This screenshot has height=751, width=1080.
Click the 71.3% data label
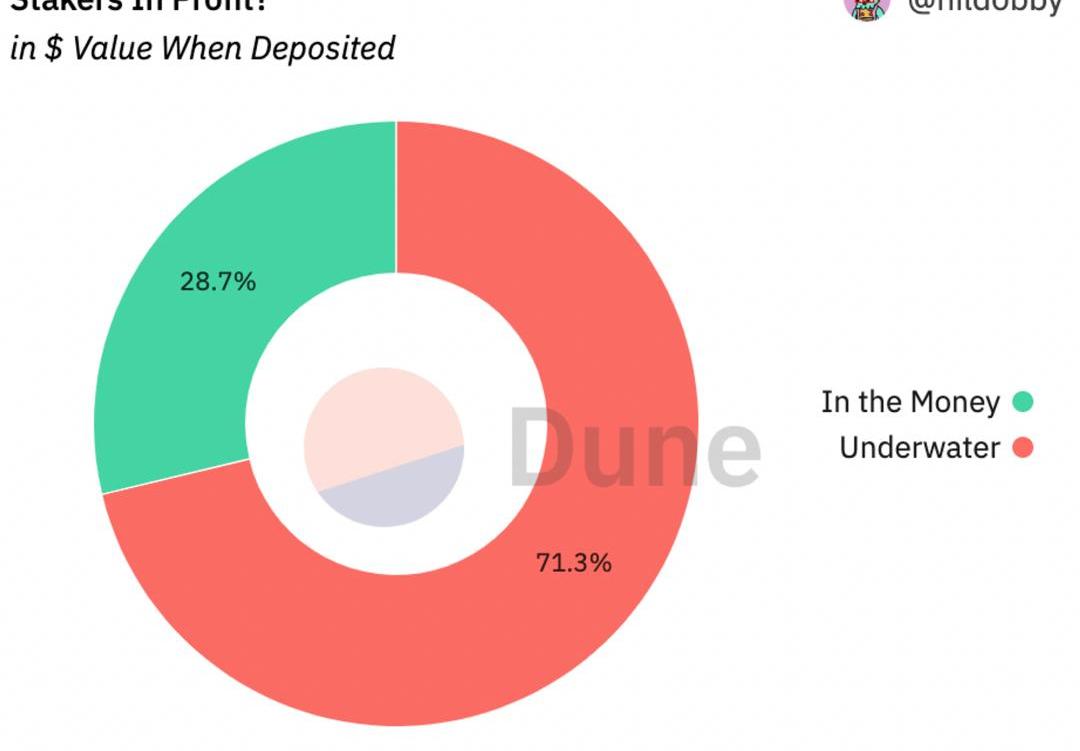574,563
